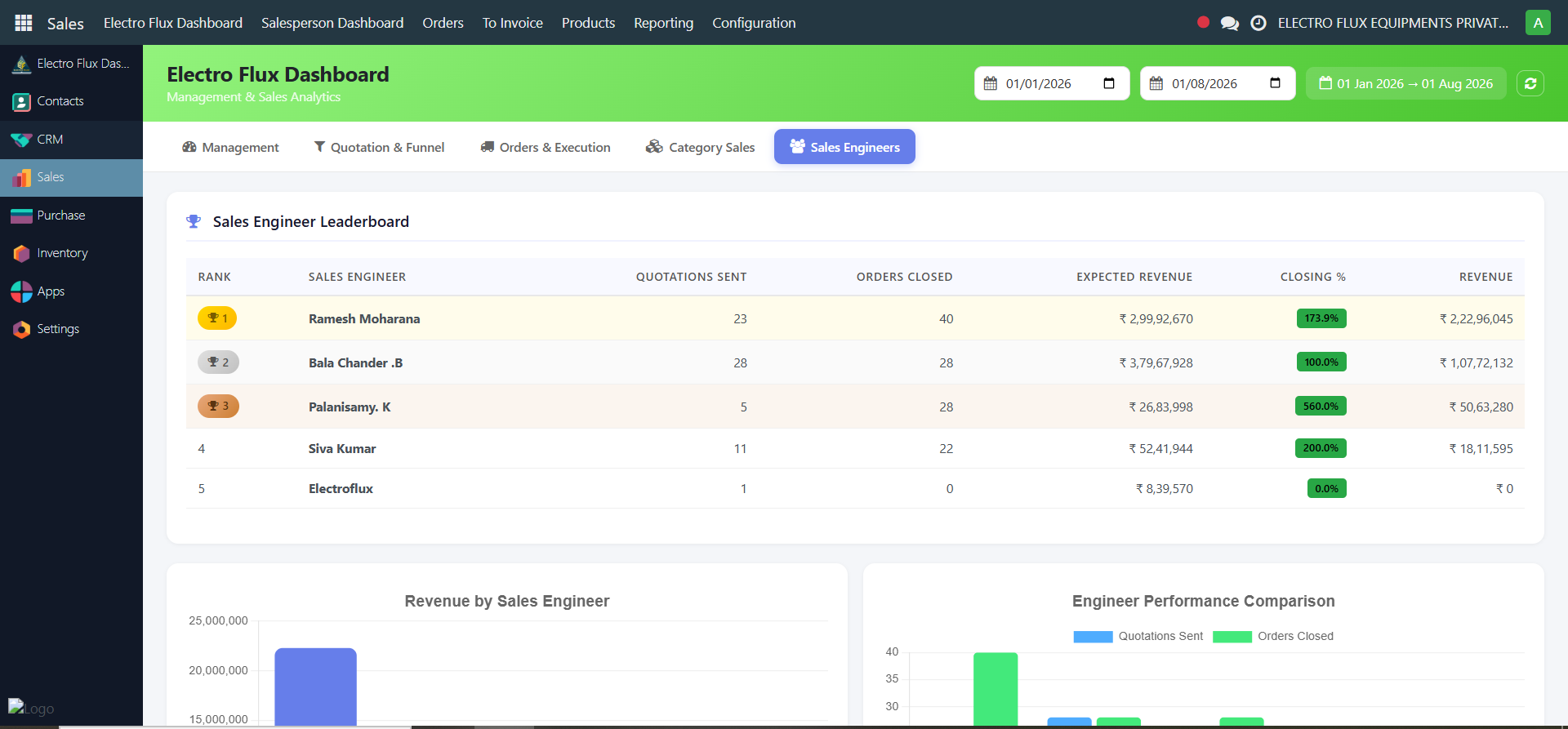
Task: Open the Configuration menu
Action: click(754, 23)
